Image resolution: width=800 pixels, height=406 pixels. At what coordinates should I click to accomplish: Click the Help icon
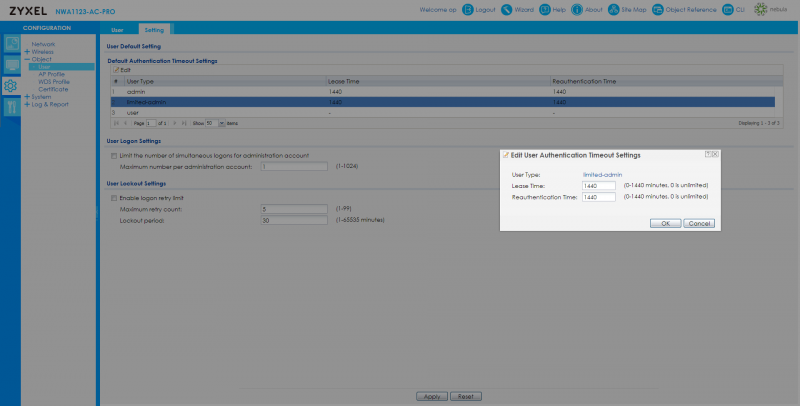[x=545, y=10]
